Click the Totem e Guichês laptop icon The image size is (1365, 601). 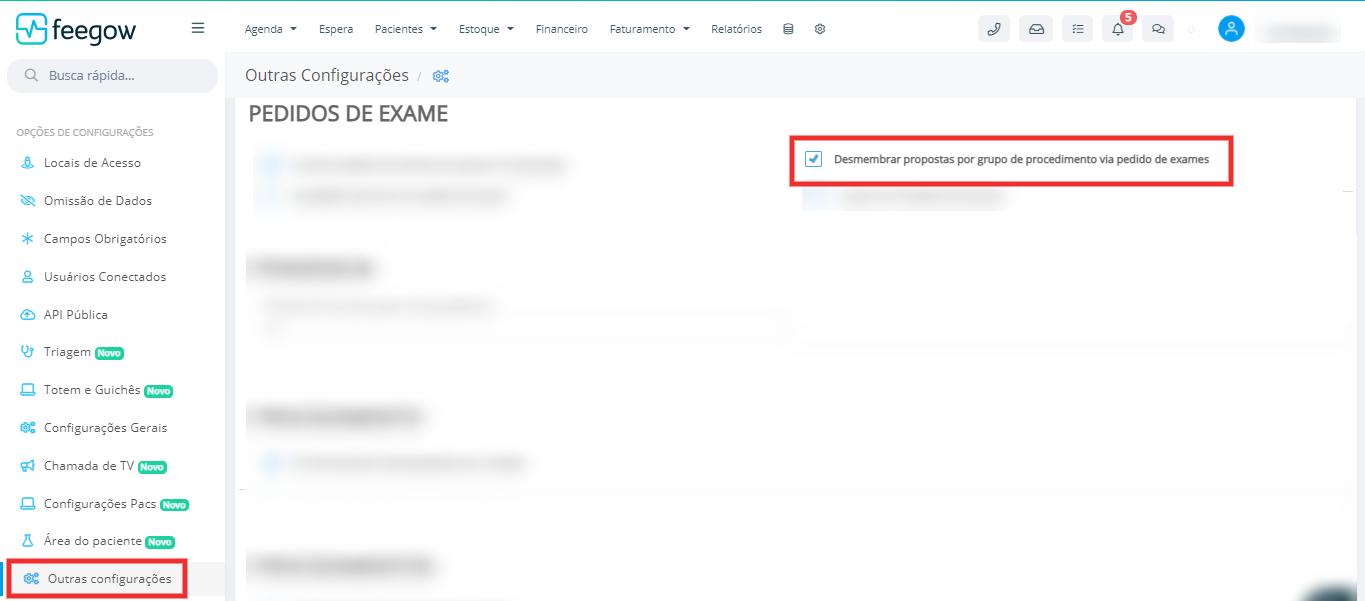pyautogui.click(x=27, y=390)
